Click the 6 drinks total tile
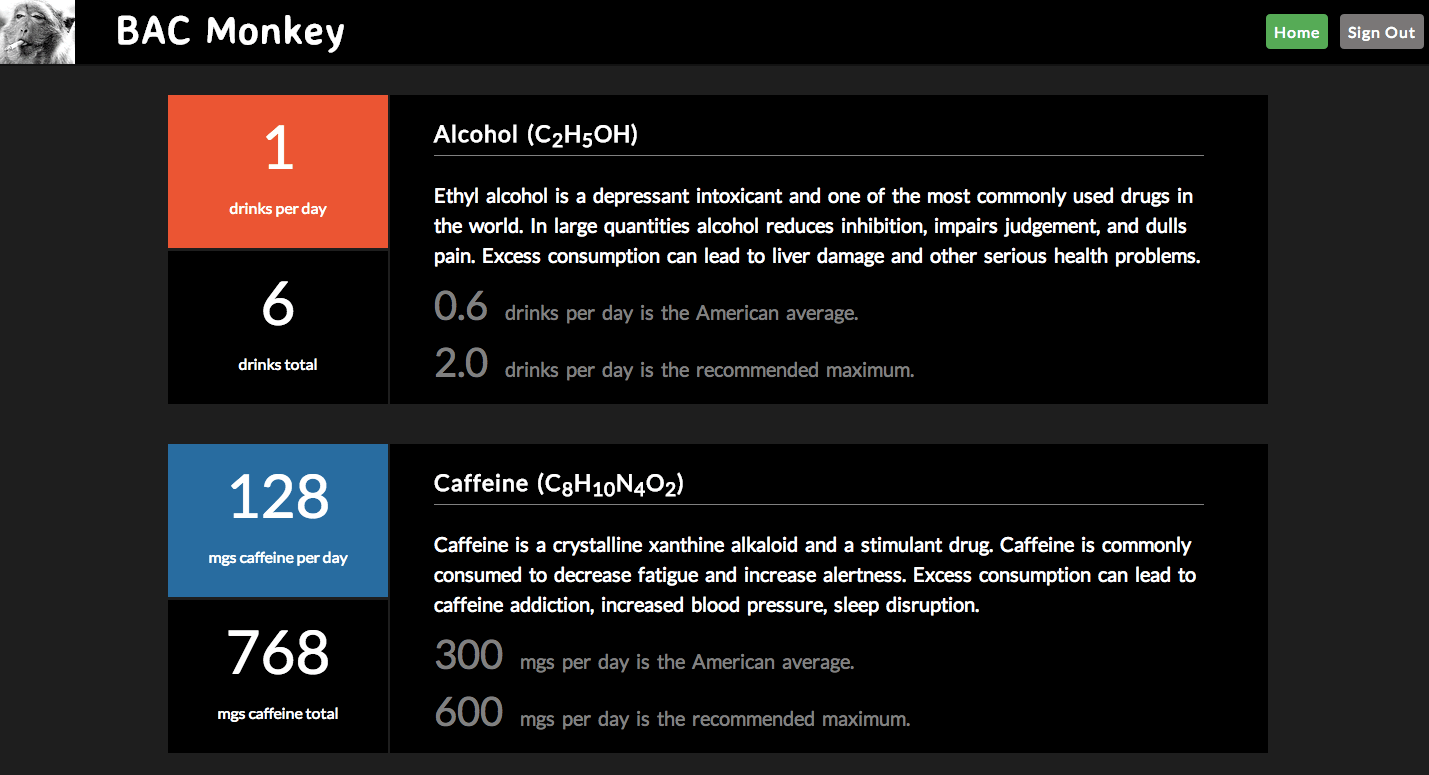 278,327
